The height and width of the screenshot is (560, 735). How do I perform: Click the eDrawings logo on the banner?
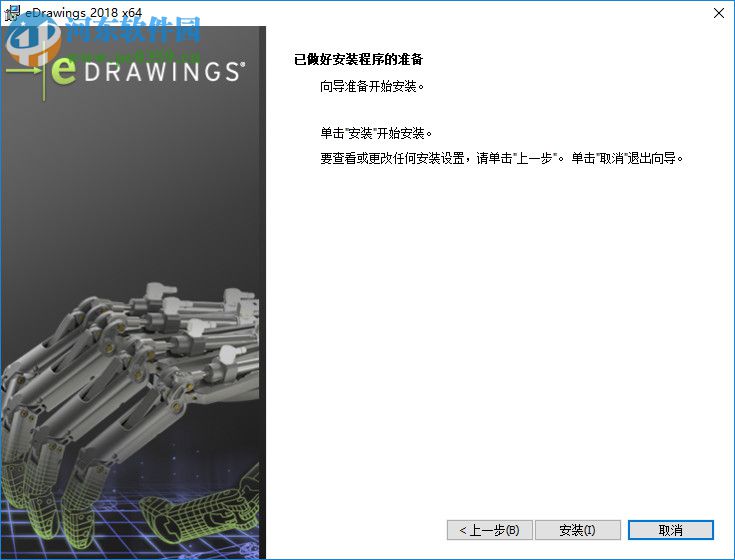[x=126, y=71]
